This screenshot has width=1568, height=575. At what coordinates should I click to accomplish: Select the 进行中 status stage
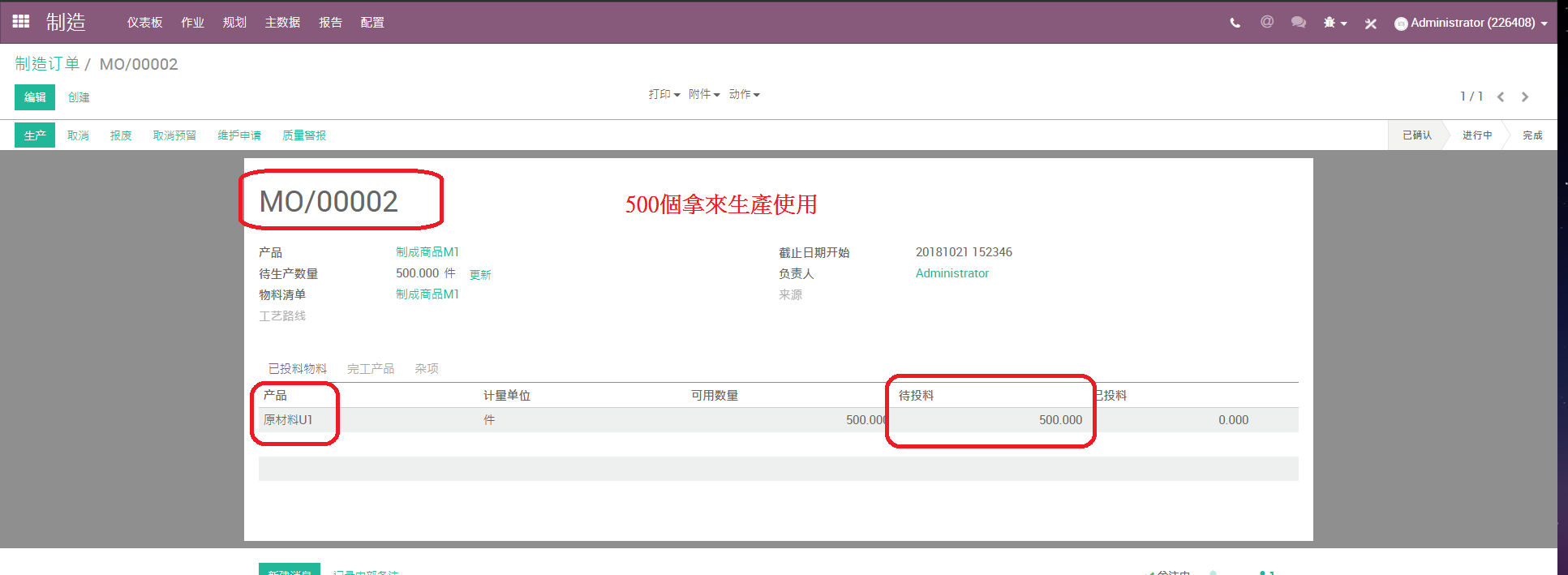[x=1477, y=135]
